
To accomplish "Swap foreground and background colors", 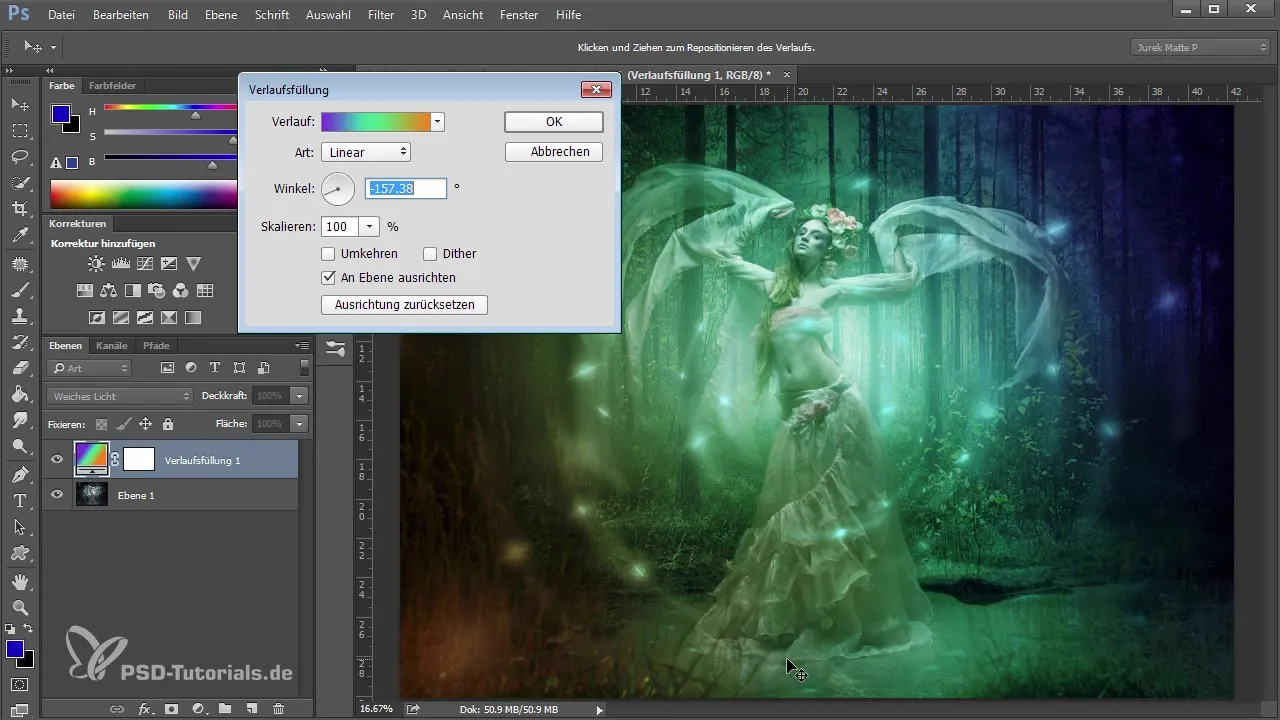I will tap(28, 629).
